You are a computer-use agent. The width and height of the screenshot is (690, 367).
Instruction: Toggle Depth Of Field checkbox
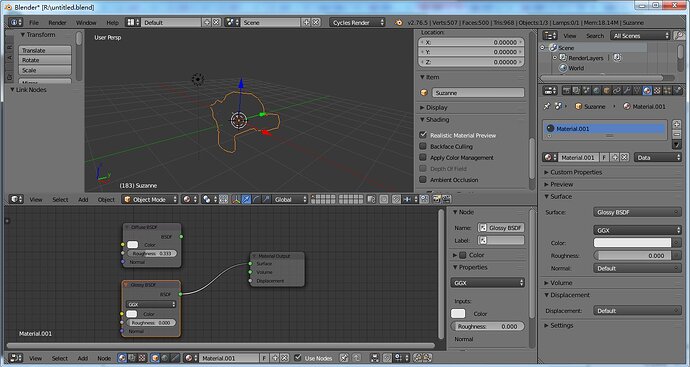point(423,168)
